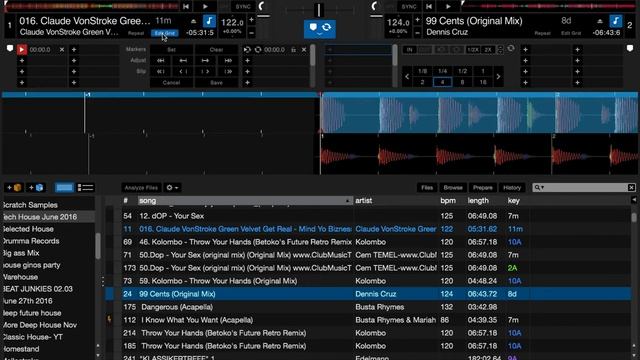This screenshot has width=640, height=360.
Task: Cancel beatgrid edits
Action: 171,82
